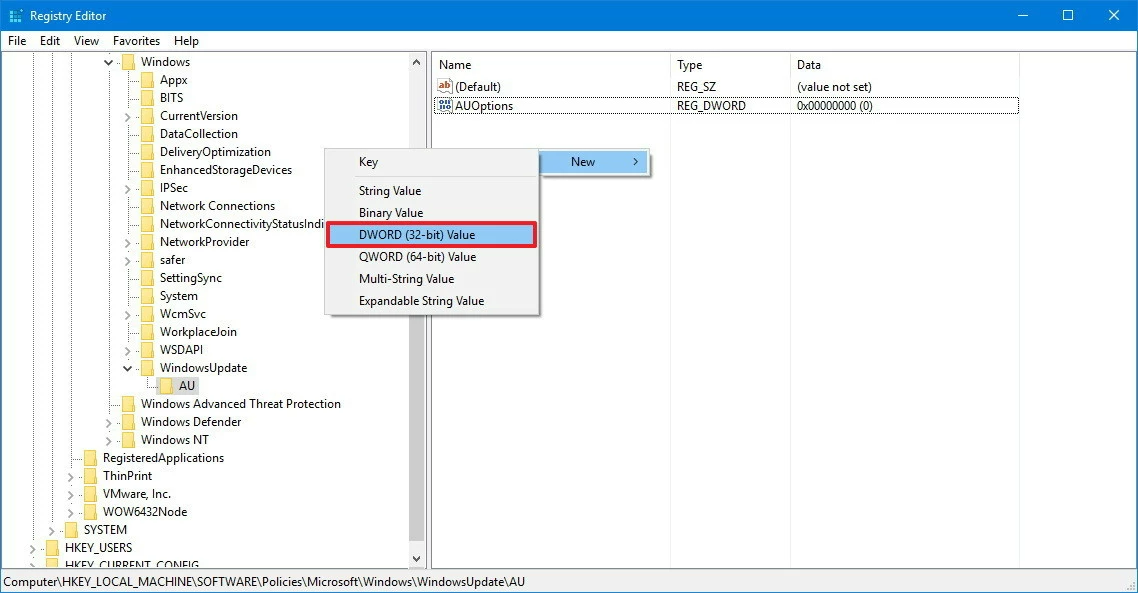Screen dimensions: 1138x593
Task: Click the Windows Defender folder icon
Action: coord(128,422)
